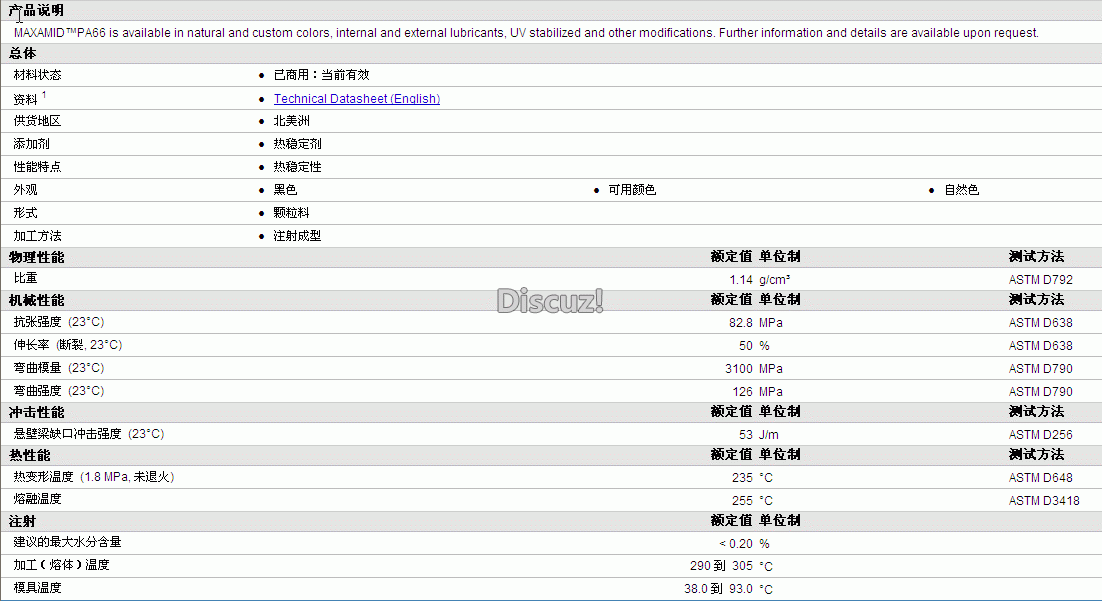Viewport: 1102px width, 601px height.
Task: Click the flexural strength value 126
Action: coord(743,392)
